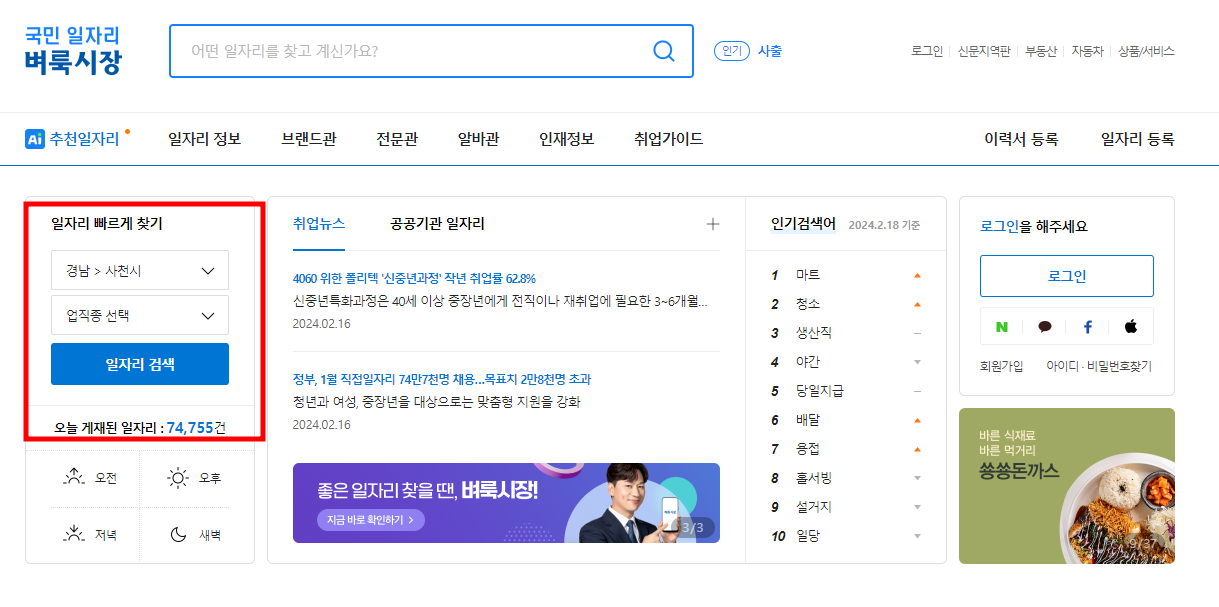Click the top 로그인 link
1219x607 pixels.
pos(927,51)
